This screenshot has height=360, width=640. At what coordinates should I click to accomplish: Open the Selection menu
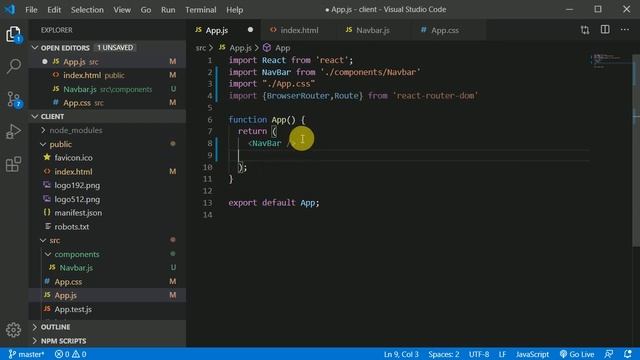tap(87, 9)
